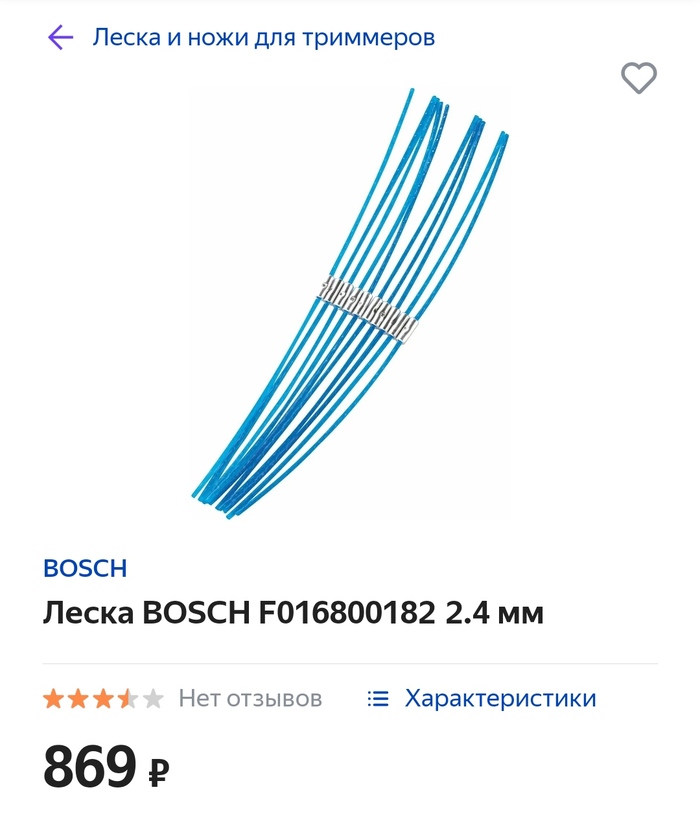Open 'Леска и ножи для триммеров' category
The height and width of the screenshot is (816, 700).
pyautogui.click(x=263, y=37)
